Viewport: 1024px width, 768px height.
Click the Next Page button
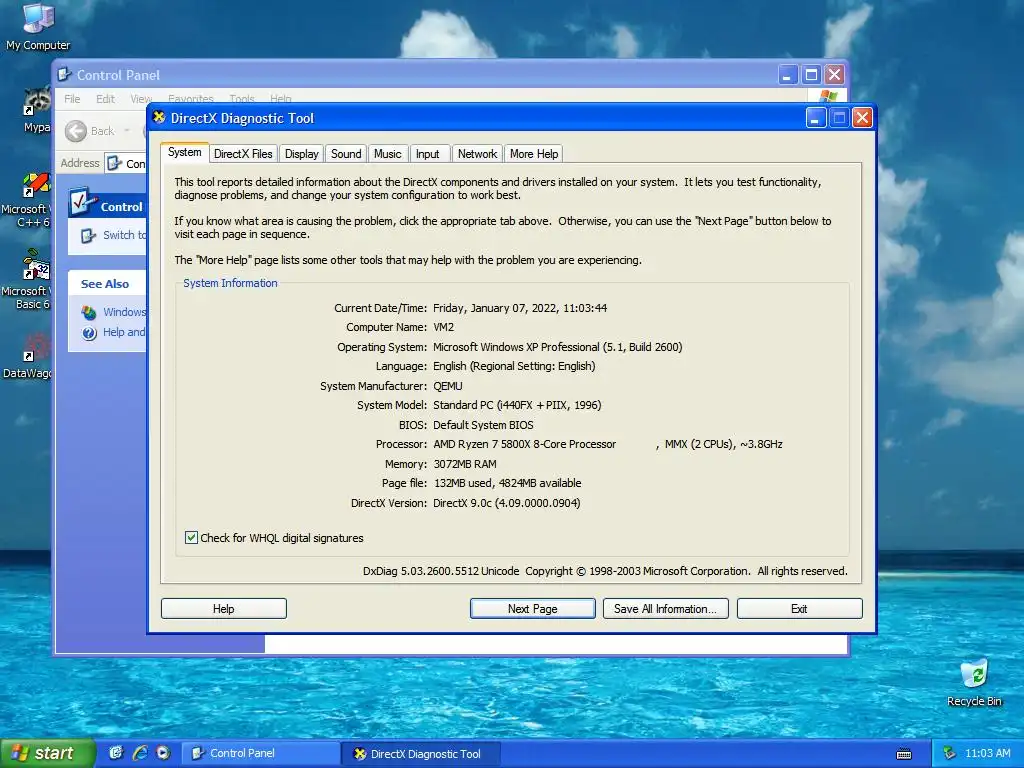(532, 609)
